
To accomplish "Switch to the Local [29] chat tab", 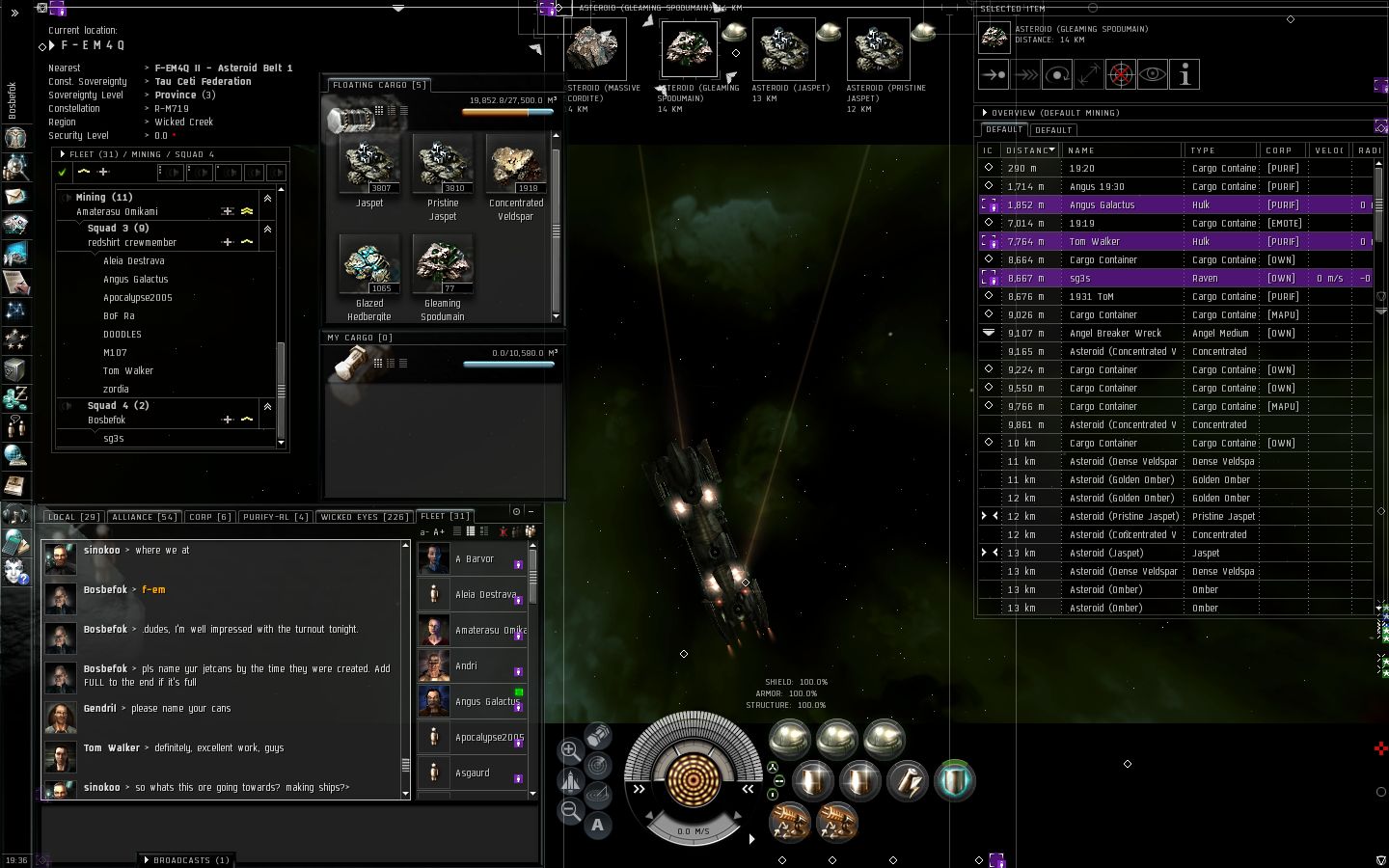I will 74,517.
